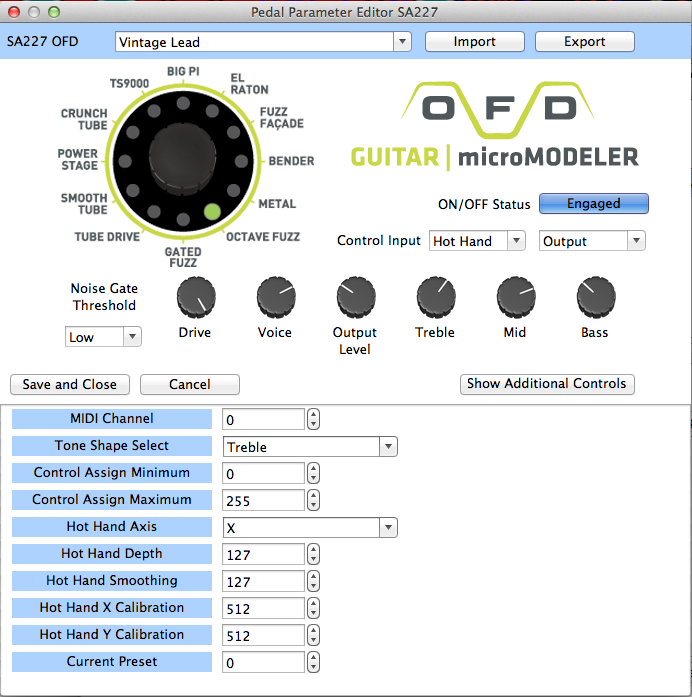Screen dimensions: 692x697
Task: Click the Hot Hand Smoothing stepper
Action: (x=313, y=581)
